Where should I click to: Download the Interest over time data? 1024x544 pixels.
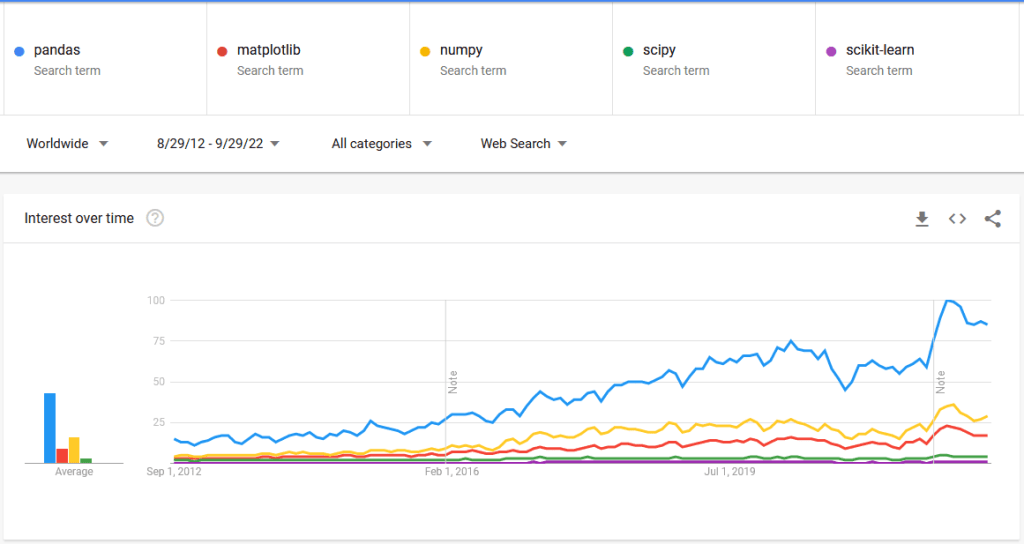click(x=922, y=219)
